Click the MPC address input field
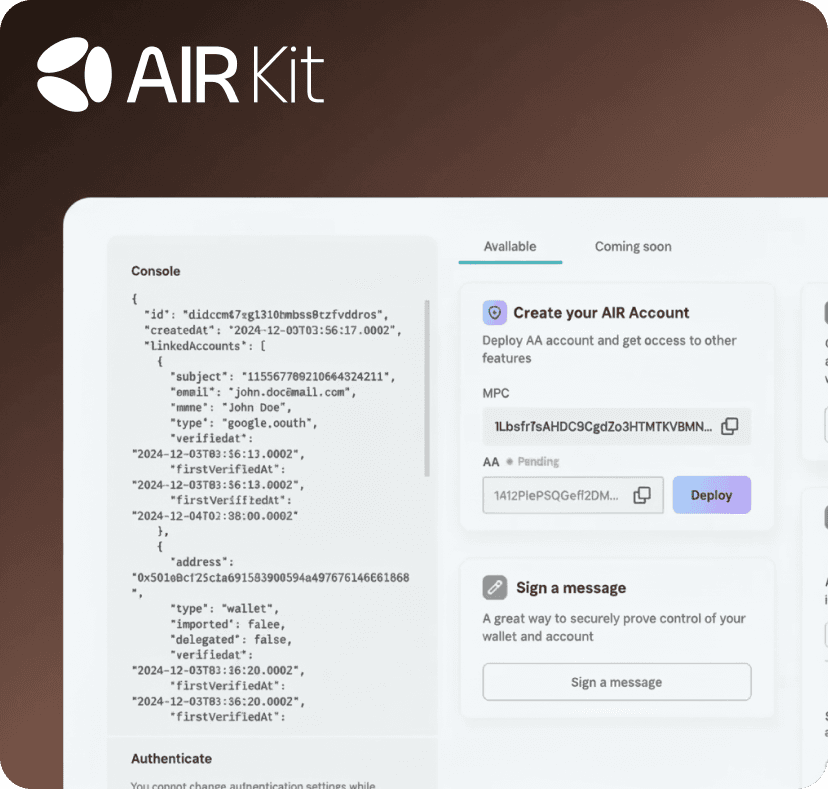The image size is (828, 789). click(600, 426)
